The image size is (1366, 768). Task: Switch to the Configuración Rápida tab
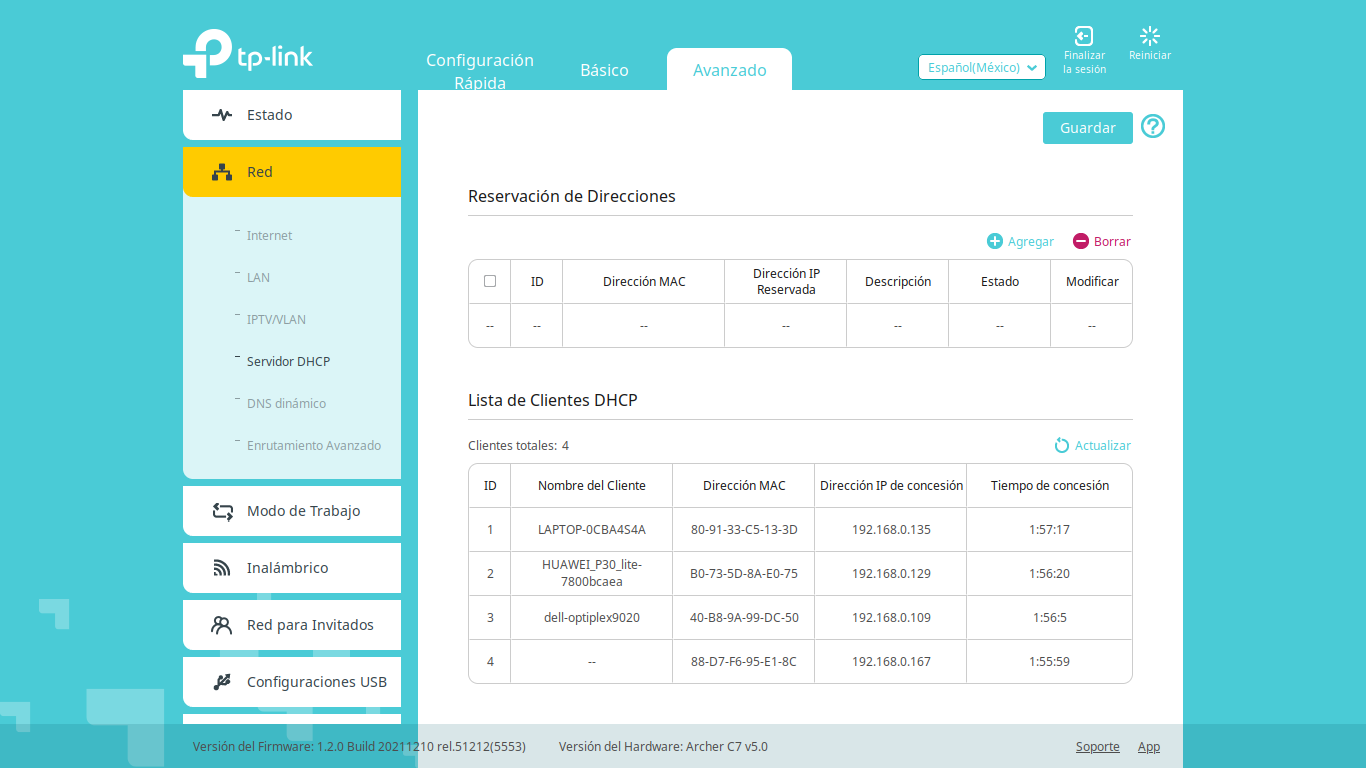click(x=480, y=71)
